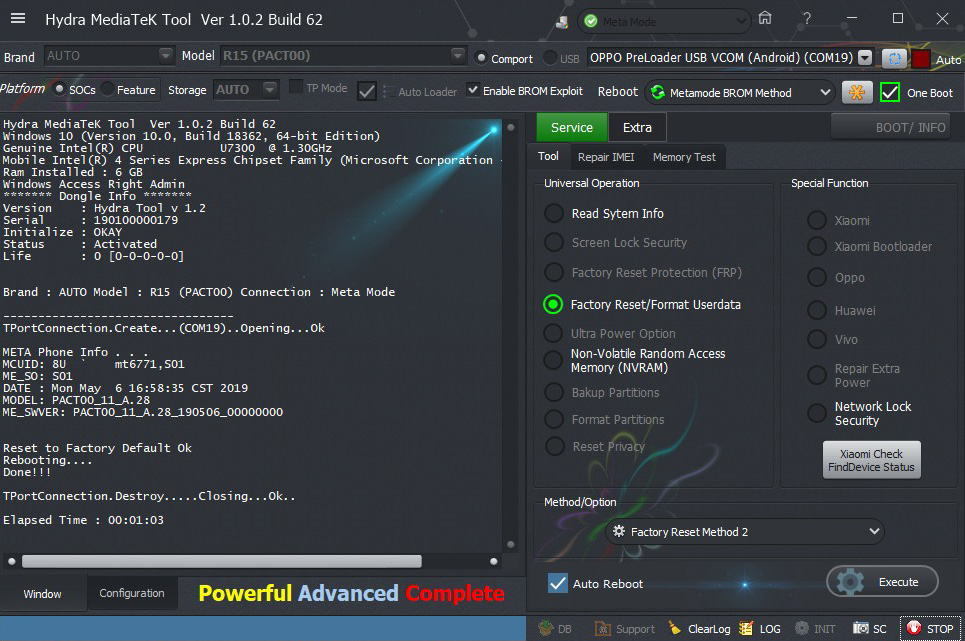The height and width of the screenshot is (641, 965).
Task: Click the BOOT/ INFO button
Action: (x=891, y=127)
